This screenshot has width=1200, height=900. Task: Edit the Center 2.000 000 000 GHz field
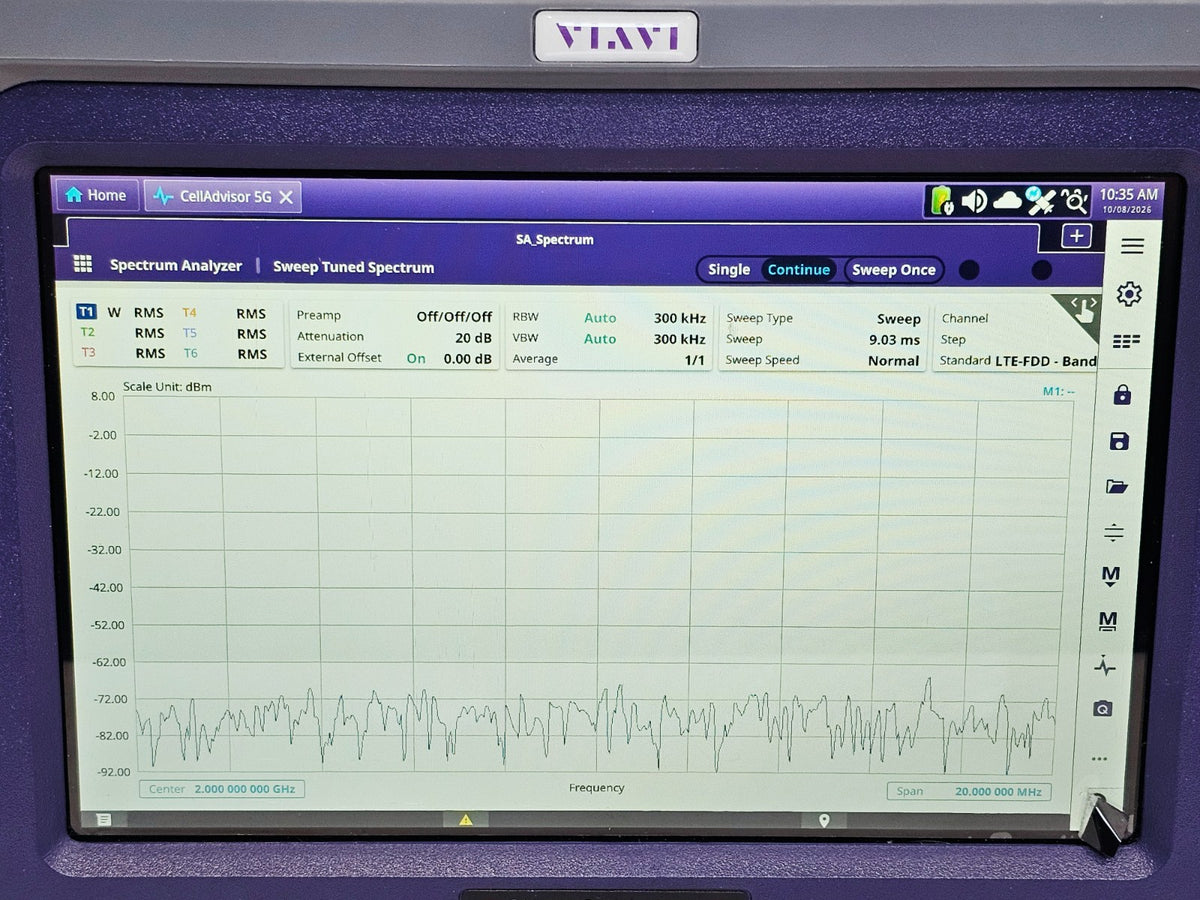pos(222,789)
